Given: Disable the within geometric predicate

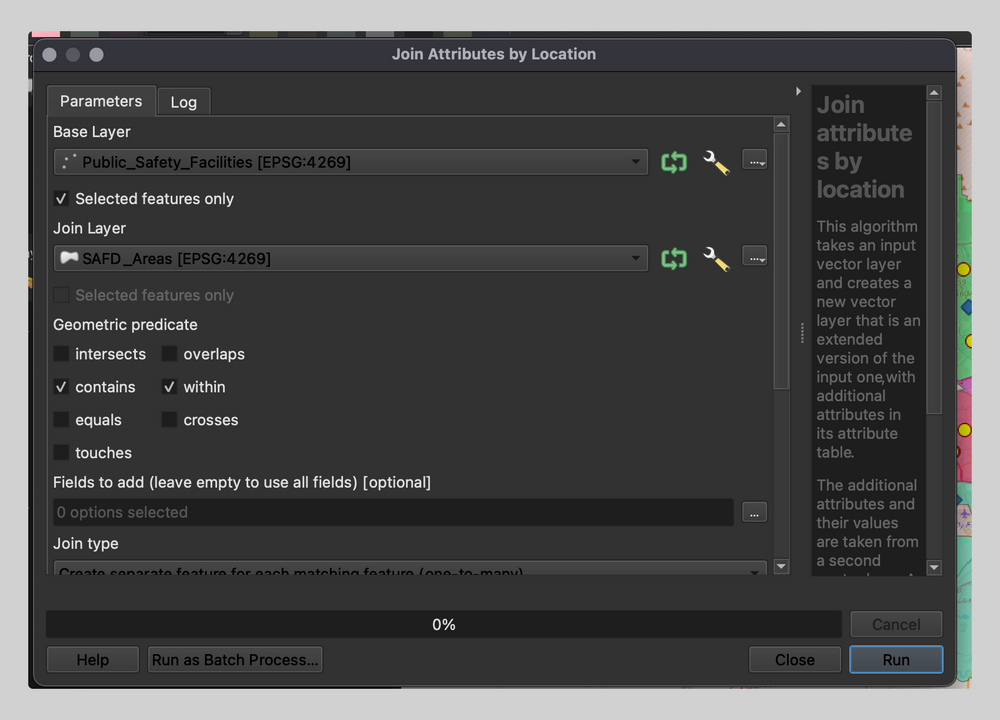Looking at the screenshot, I should coord(170,387).
